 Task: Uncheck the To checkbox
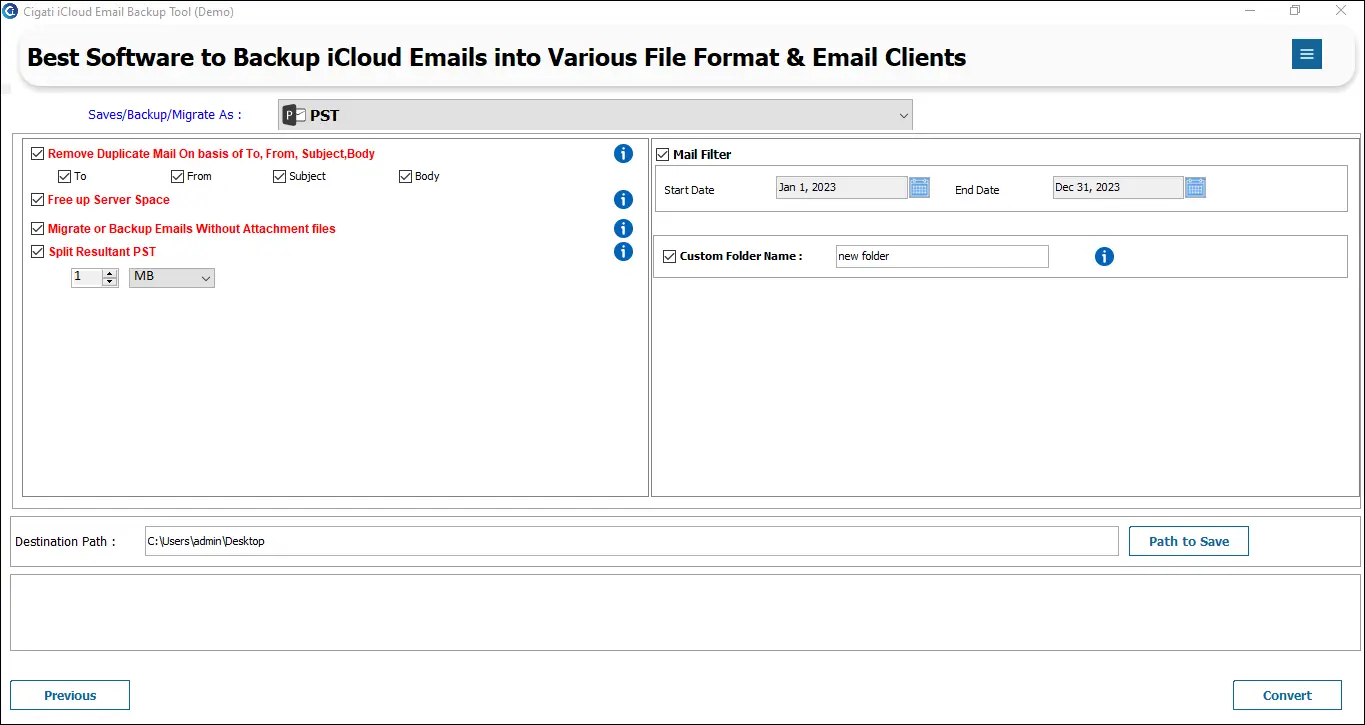65,176
